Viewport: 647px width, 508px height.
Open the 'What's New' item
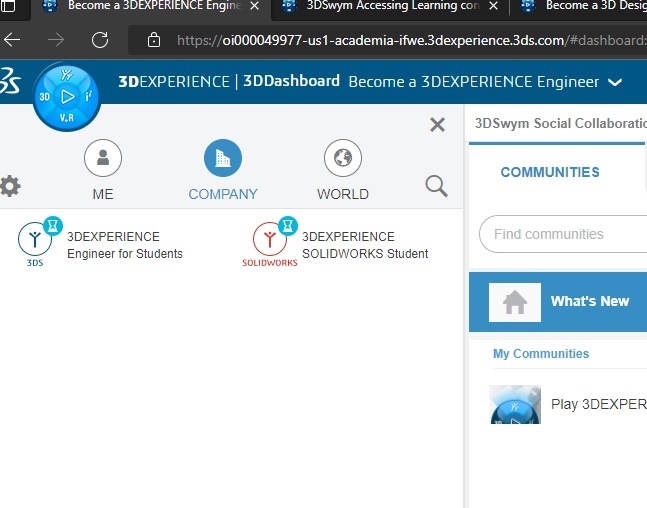558,302
